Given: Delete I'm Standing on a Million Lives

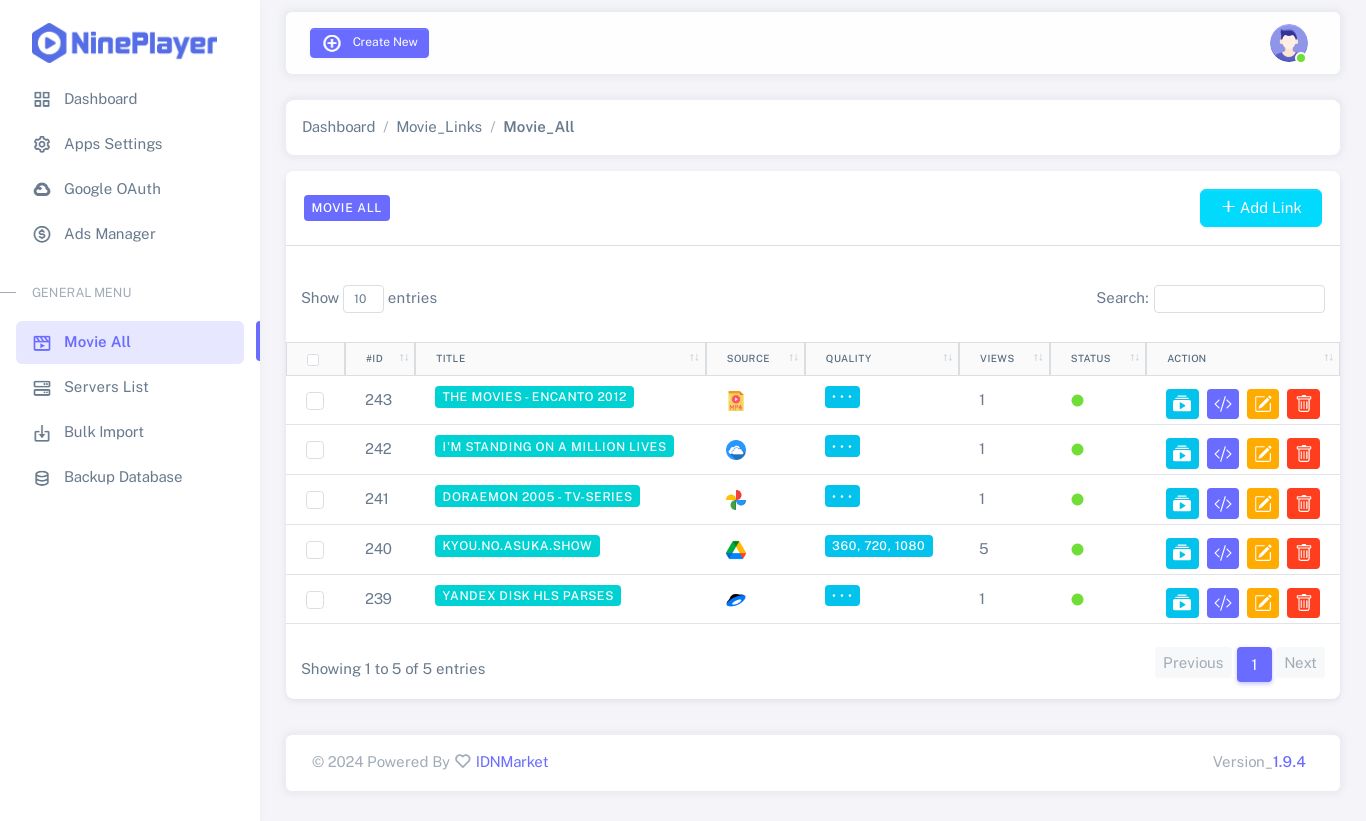Looking at the screenshot, I should tap(1303, 454).
